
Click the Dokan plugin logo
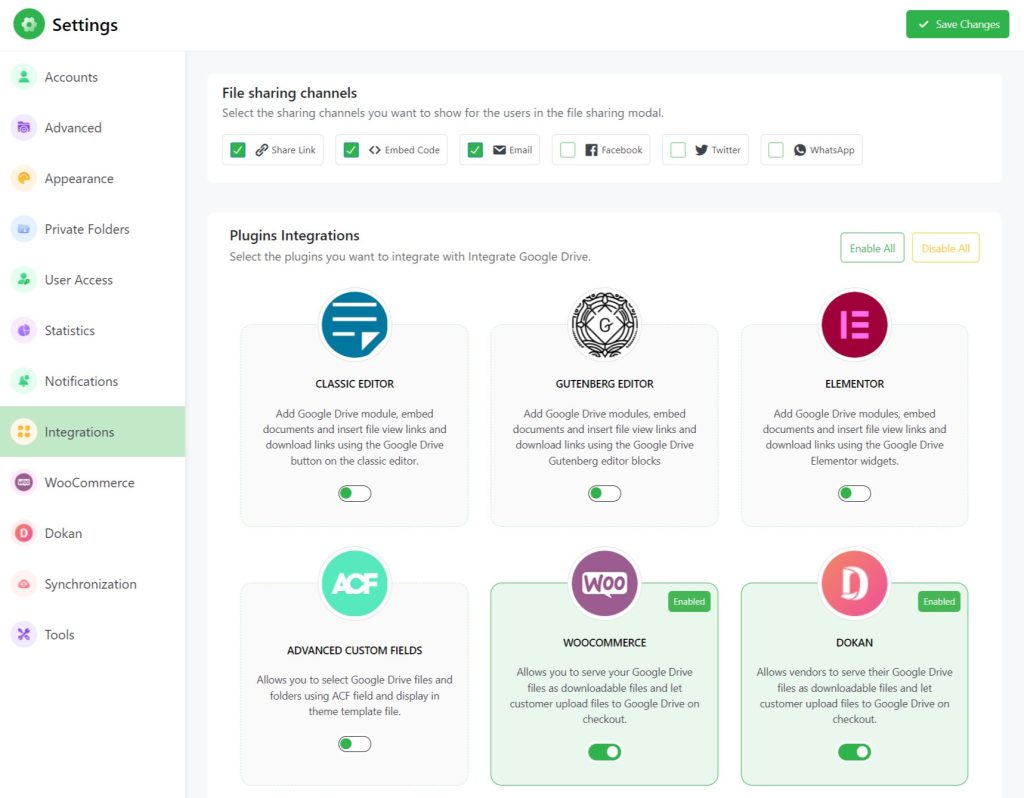coord(854,583)
